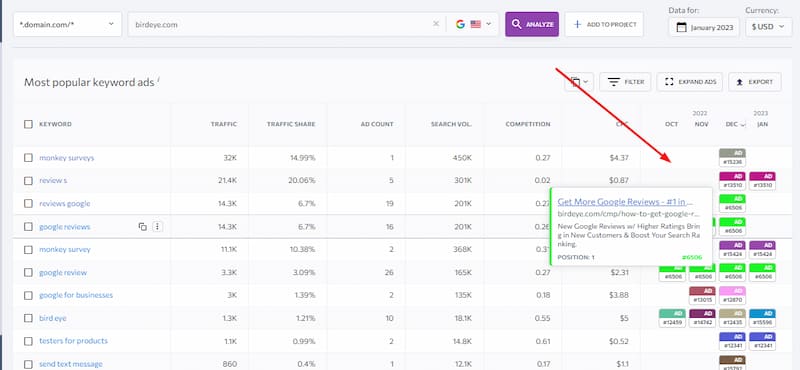Check the review s row checkbox
Image resolution: width=800 pixels, height=370 pixels.
tap(28, 181)
